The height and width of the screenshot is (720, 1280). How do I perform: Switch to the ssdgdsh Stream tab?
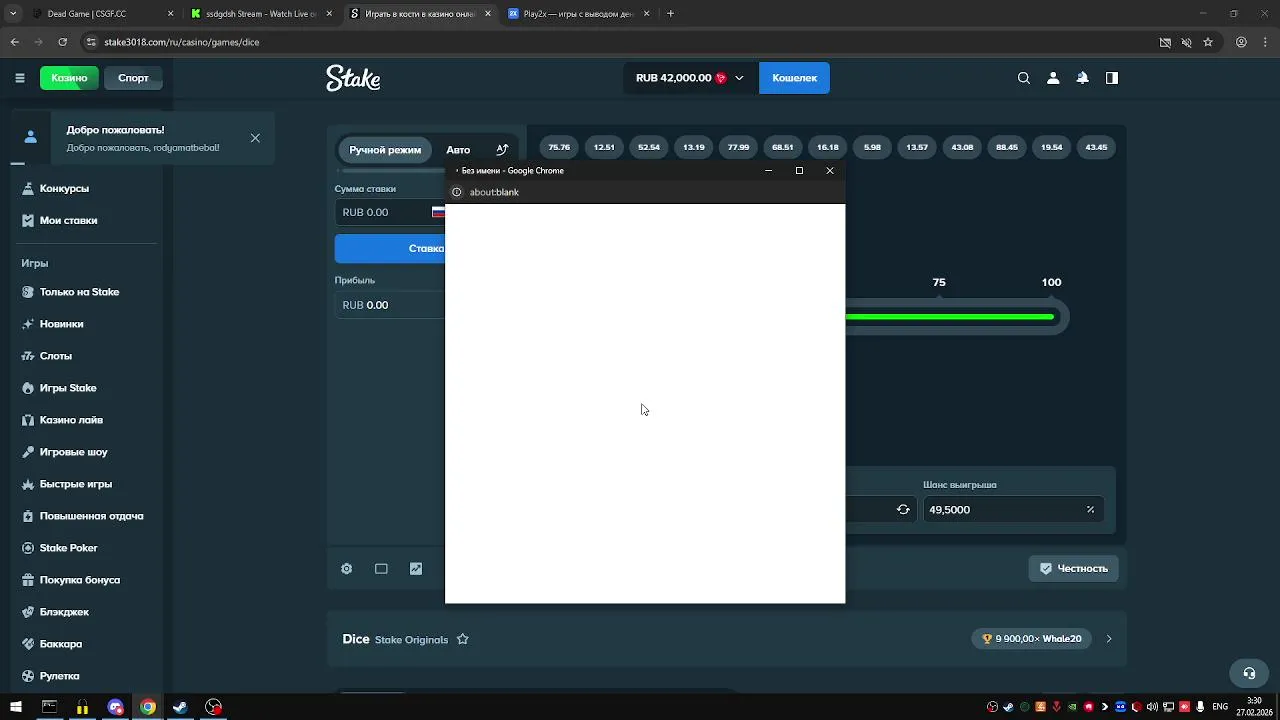pos(260,14)
